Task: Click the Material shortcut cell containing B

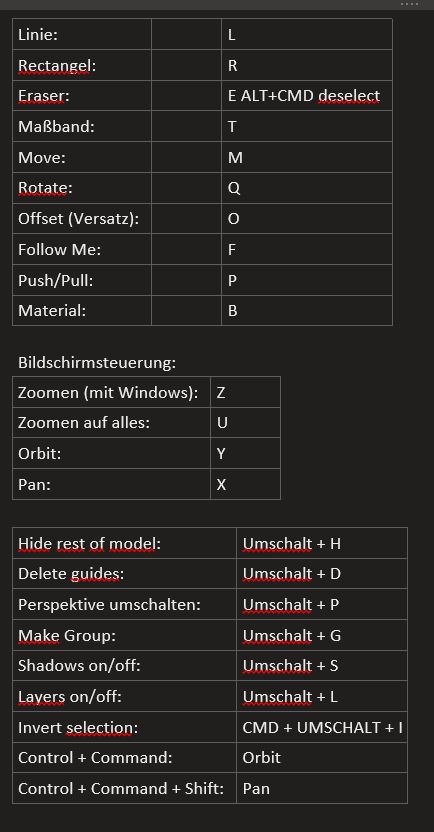Action: pyautogui.click(x=307, y=310)
